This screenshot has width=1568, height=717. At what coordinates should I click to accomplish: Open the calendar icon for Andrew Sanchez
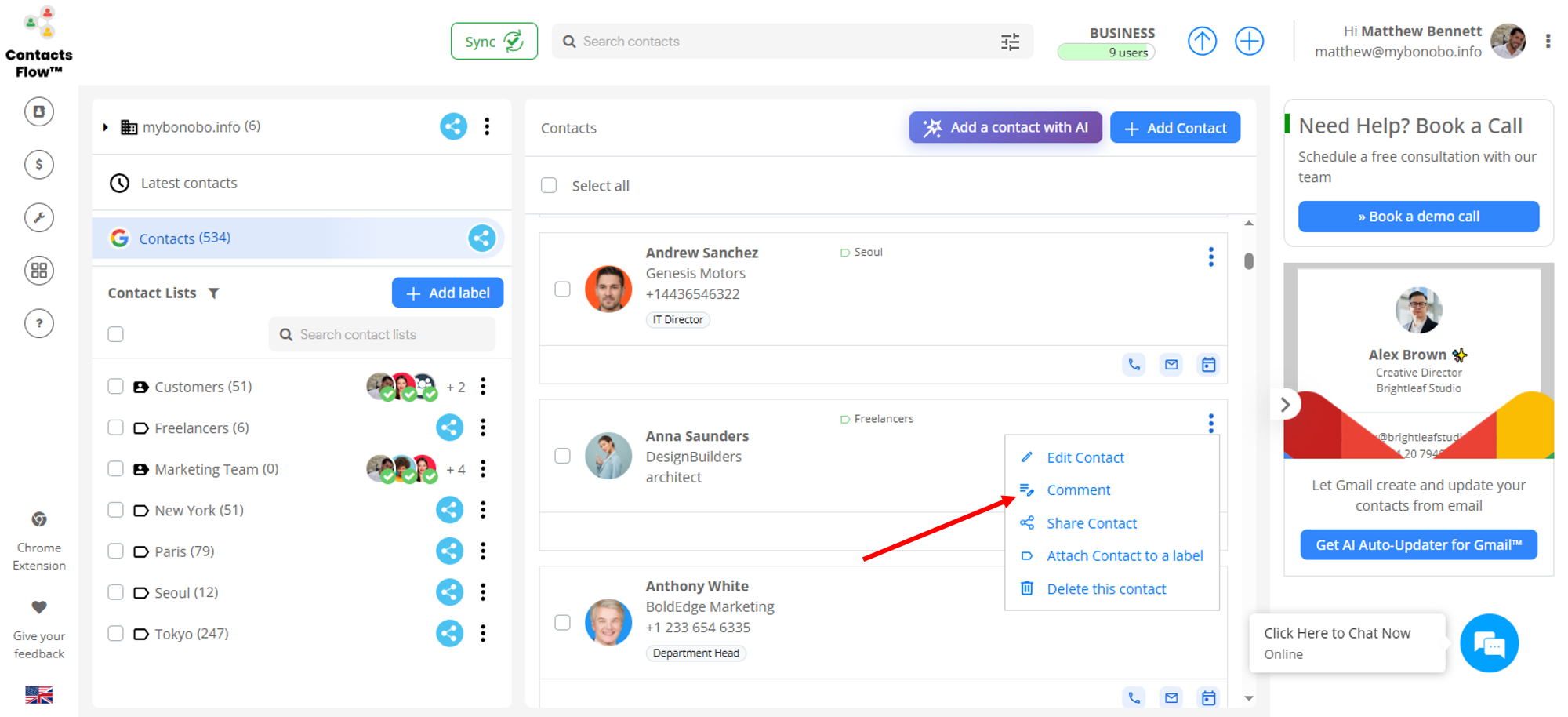[1208, 365]
